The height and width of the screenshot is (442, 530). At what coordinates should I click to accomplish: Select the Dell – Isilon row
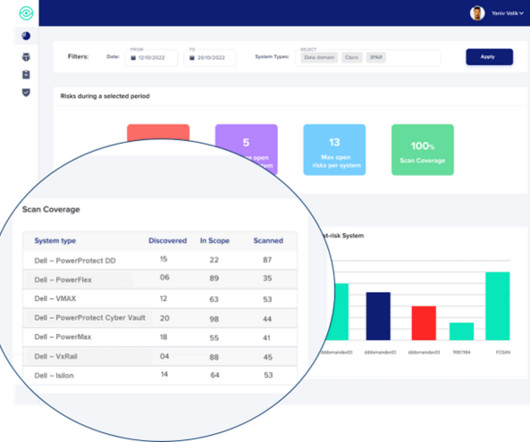pos(160,375)
